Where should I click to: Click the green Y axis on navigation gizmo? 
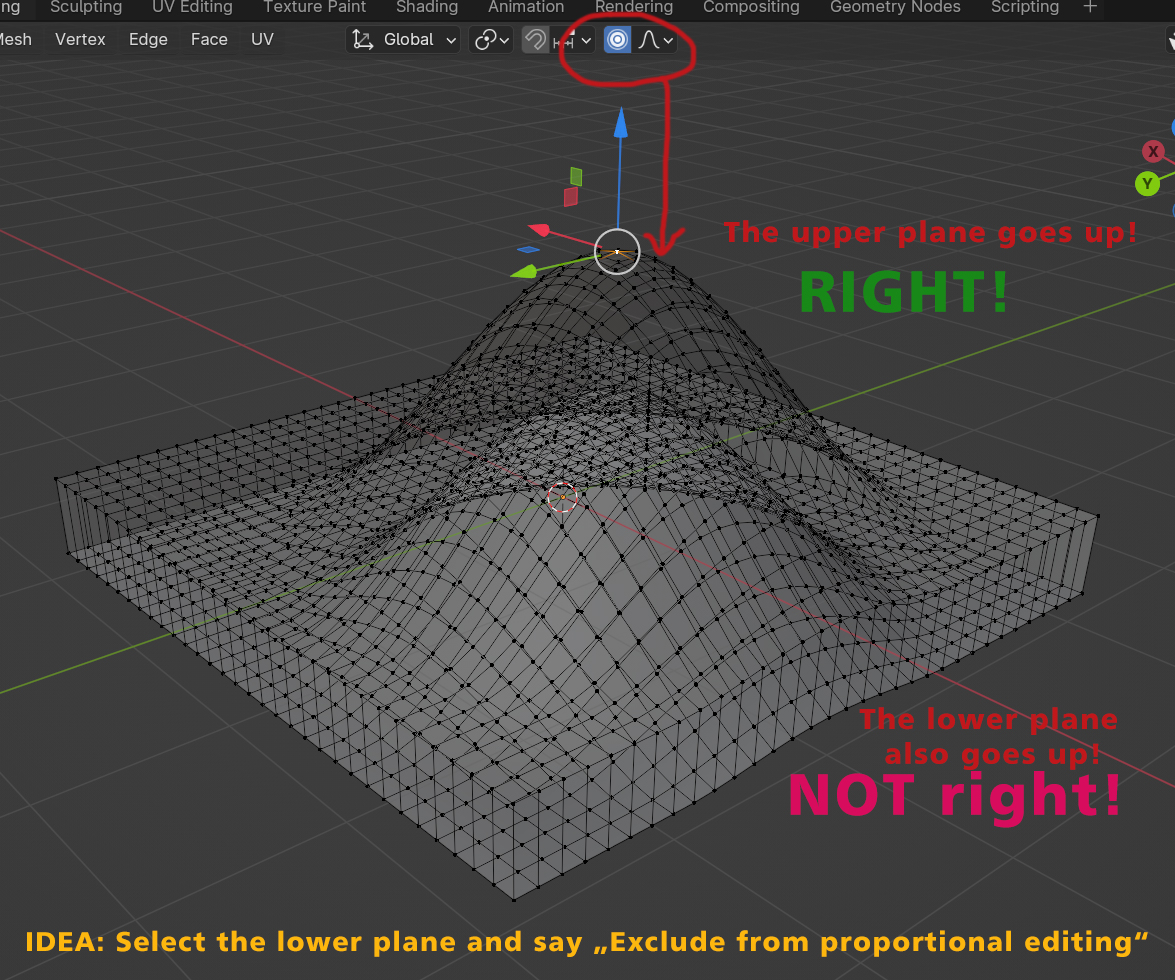point(1147,184)
